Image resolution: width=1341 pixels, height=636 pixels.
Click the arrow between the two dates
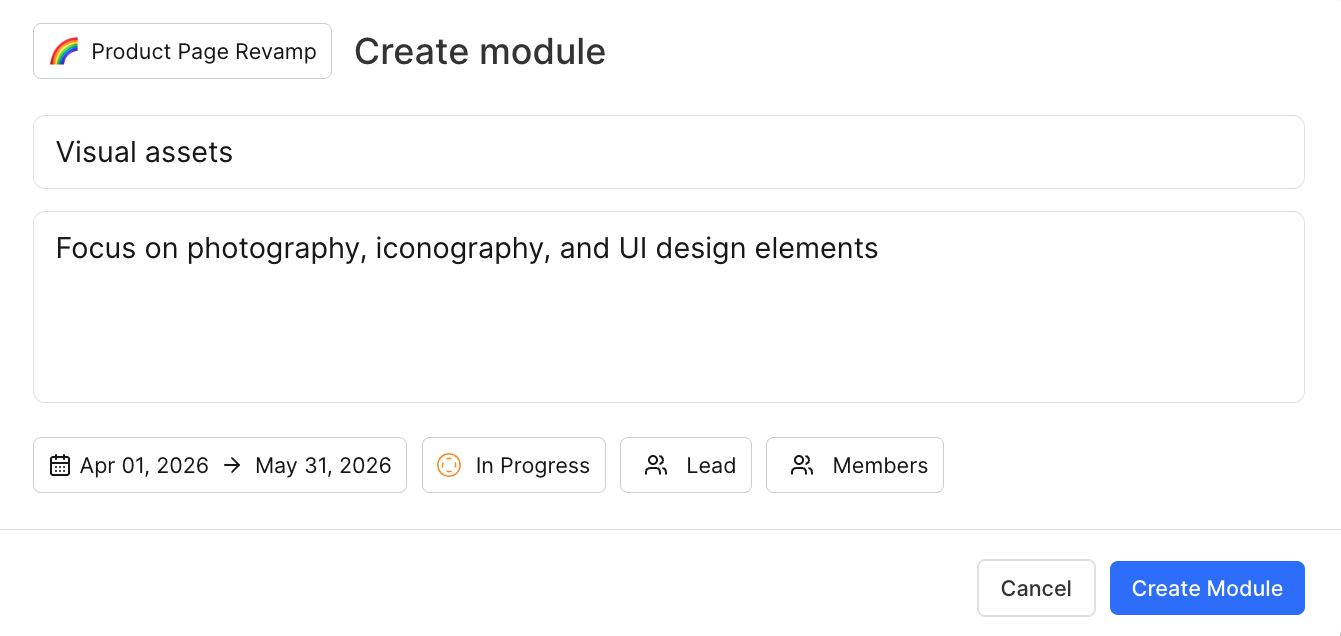click(x=230, y=465)
